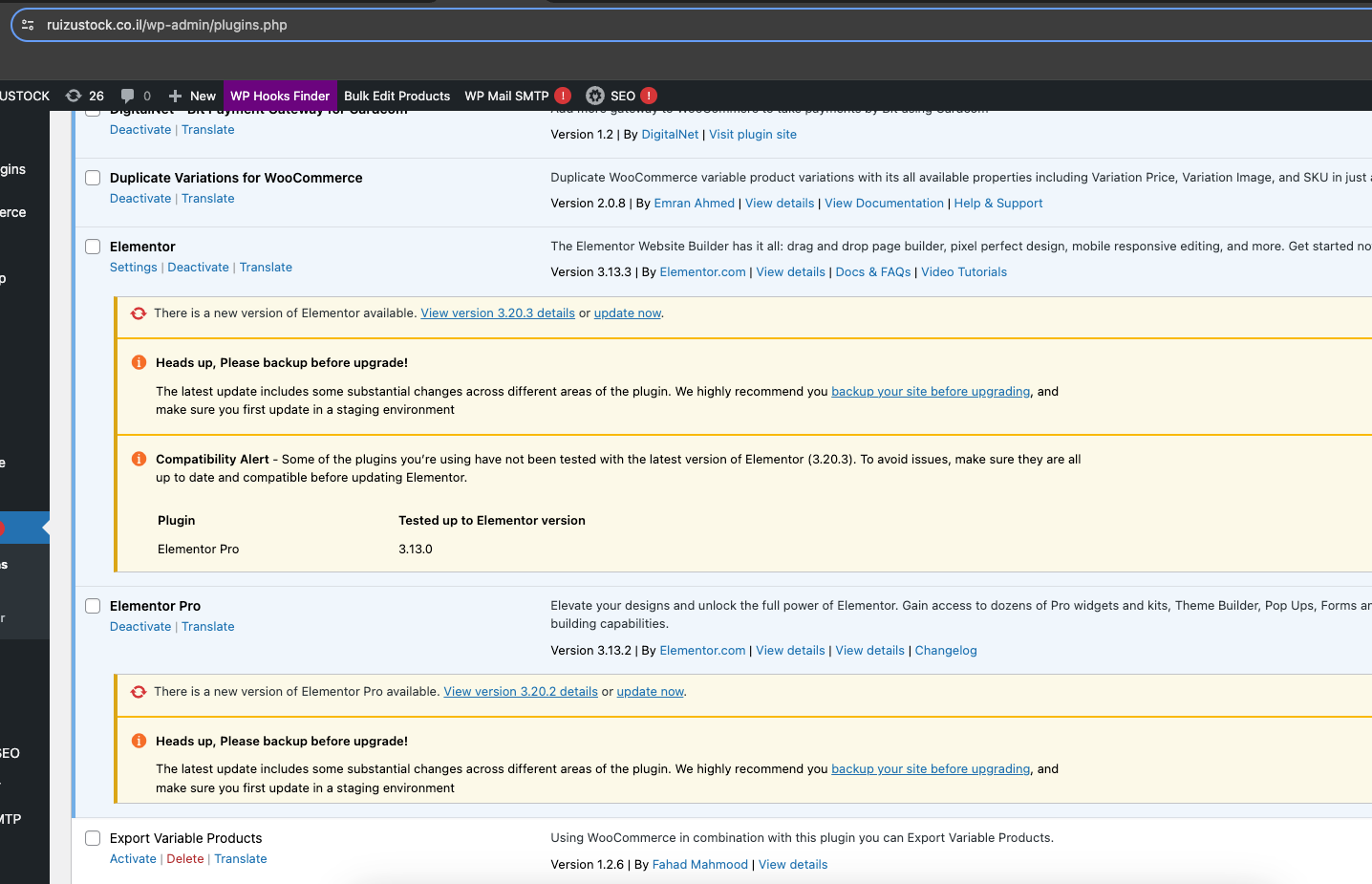Open backup link in Elementor upgrade warning
This screenshot has width=1372, height=884.
931,392
